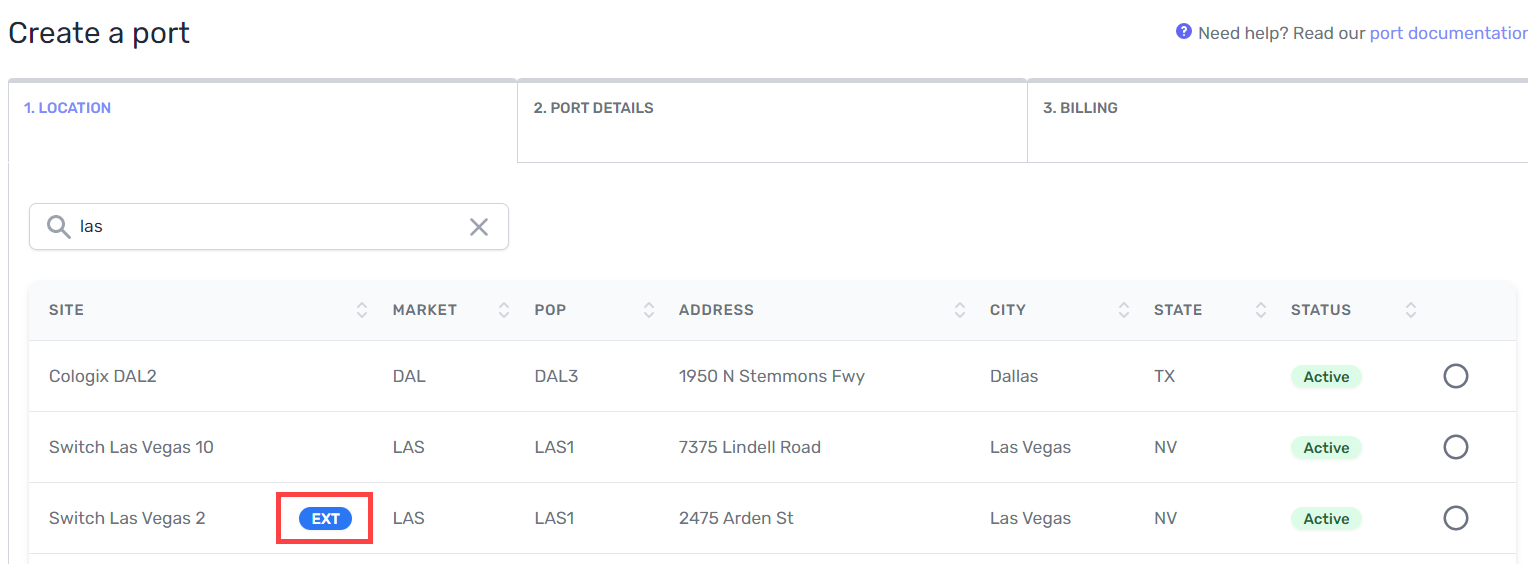
Task: Select the Switch Las Vegas 10 radio button
Action: (x=1455, y=447)
